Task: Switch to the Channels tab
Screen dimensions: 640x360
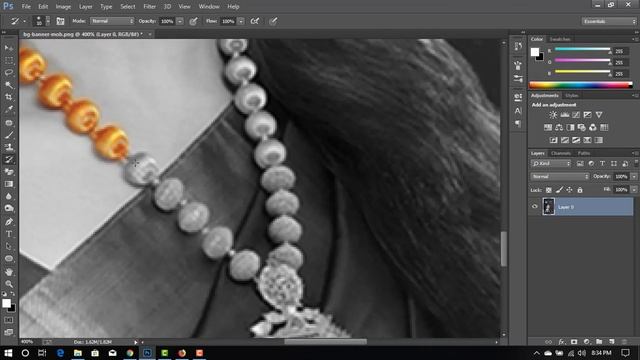Action: tap(560, 153)
